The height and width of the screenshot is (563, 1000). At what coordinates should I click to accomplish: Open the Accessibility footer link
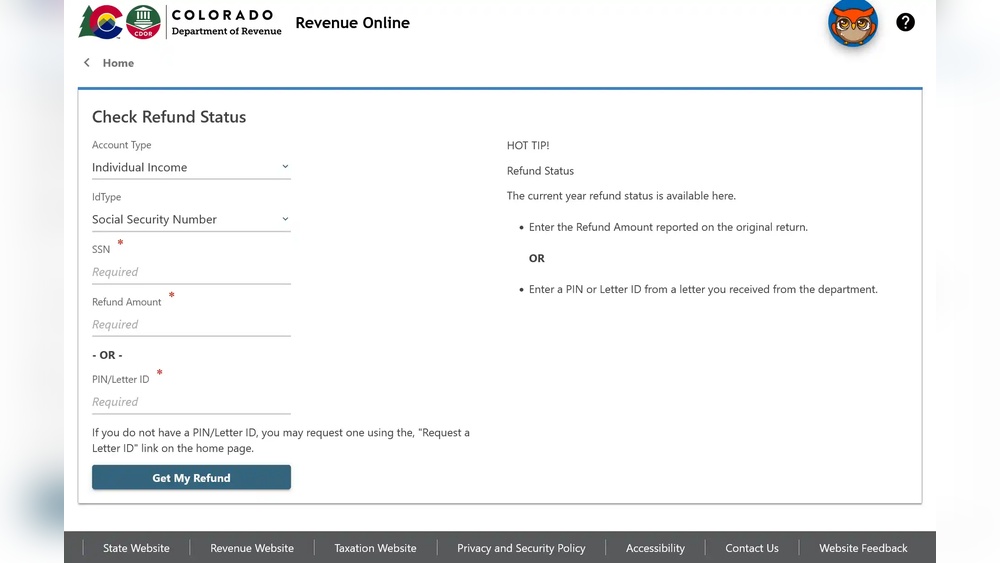pyautogui.click(x=655, y=548)
